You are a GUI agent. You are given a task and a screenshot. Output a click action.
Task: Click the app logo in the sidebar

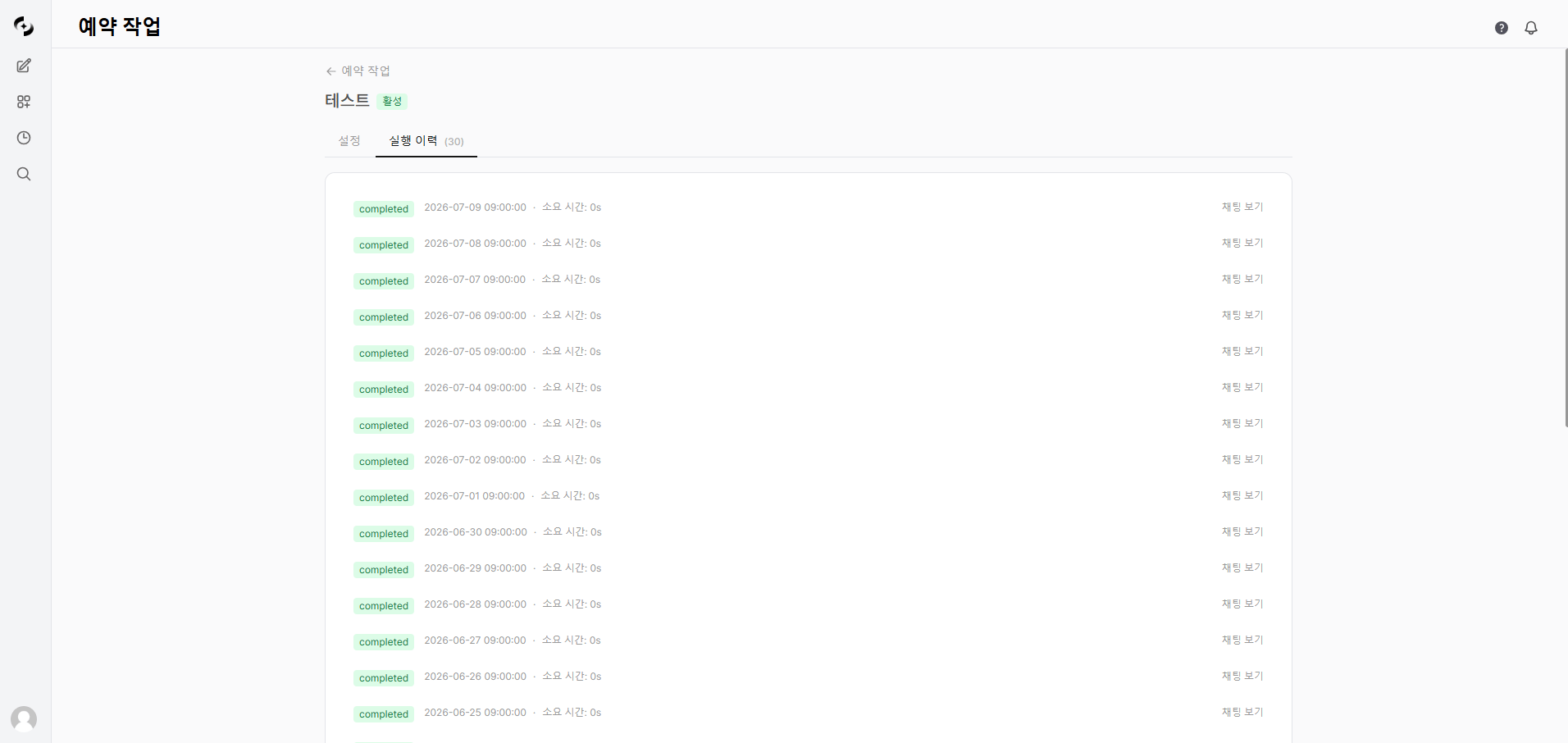(24, 27)
